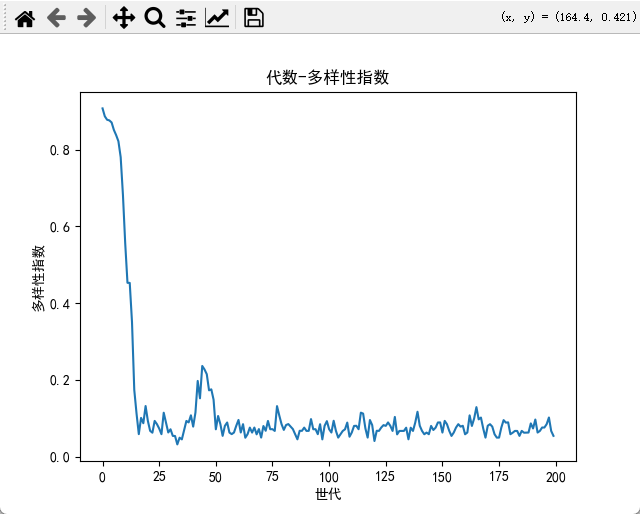Go forward to the next view

pyautogui.click(x=87, y=17)
